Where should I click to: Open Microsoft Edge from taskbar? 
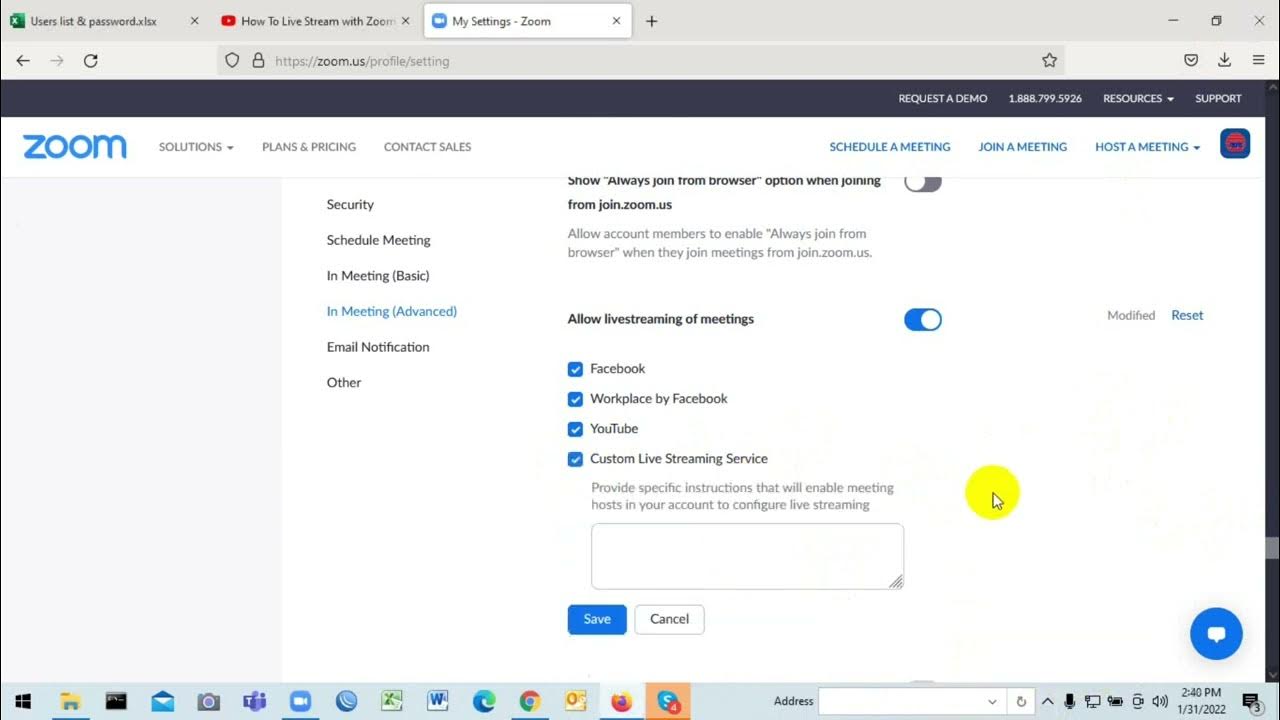click(x=484, y=701)
